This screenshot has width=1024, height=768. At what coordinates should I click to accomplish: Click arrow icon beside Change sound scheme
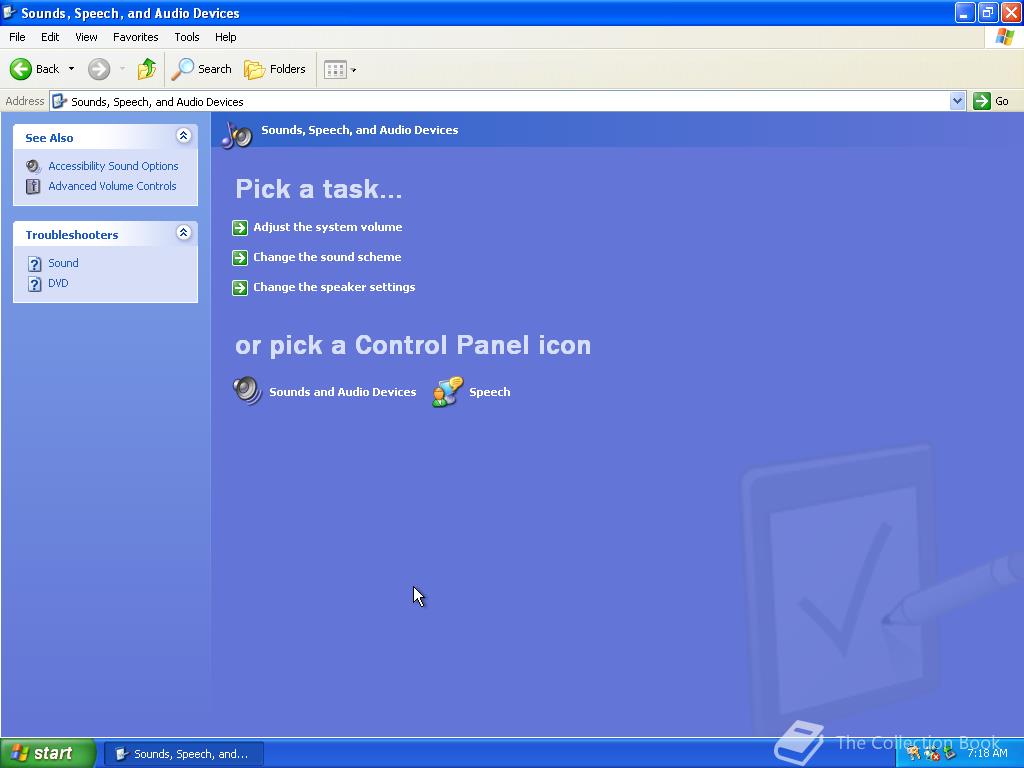click(240, 258)
